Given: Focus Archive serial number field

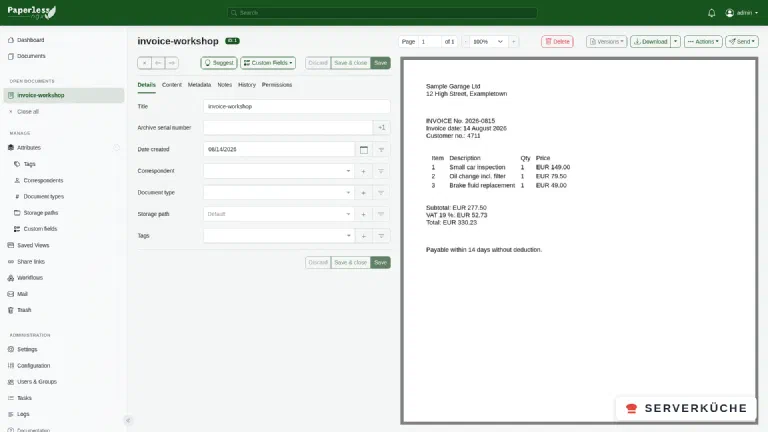Looking at the screenshot, I should click(x=288, y=128).
